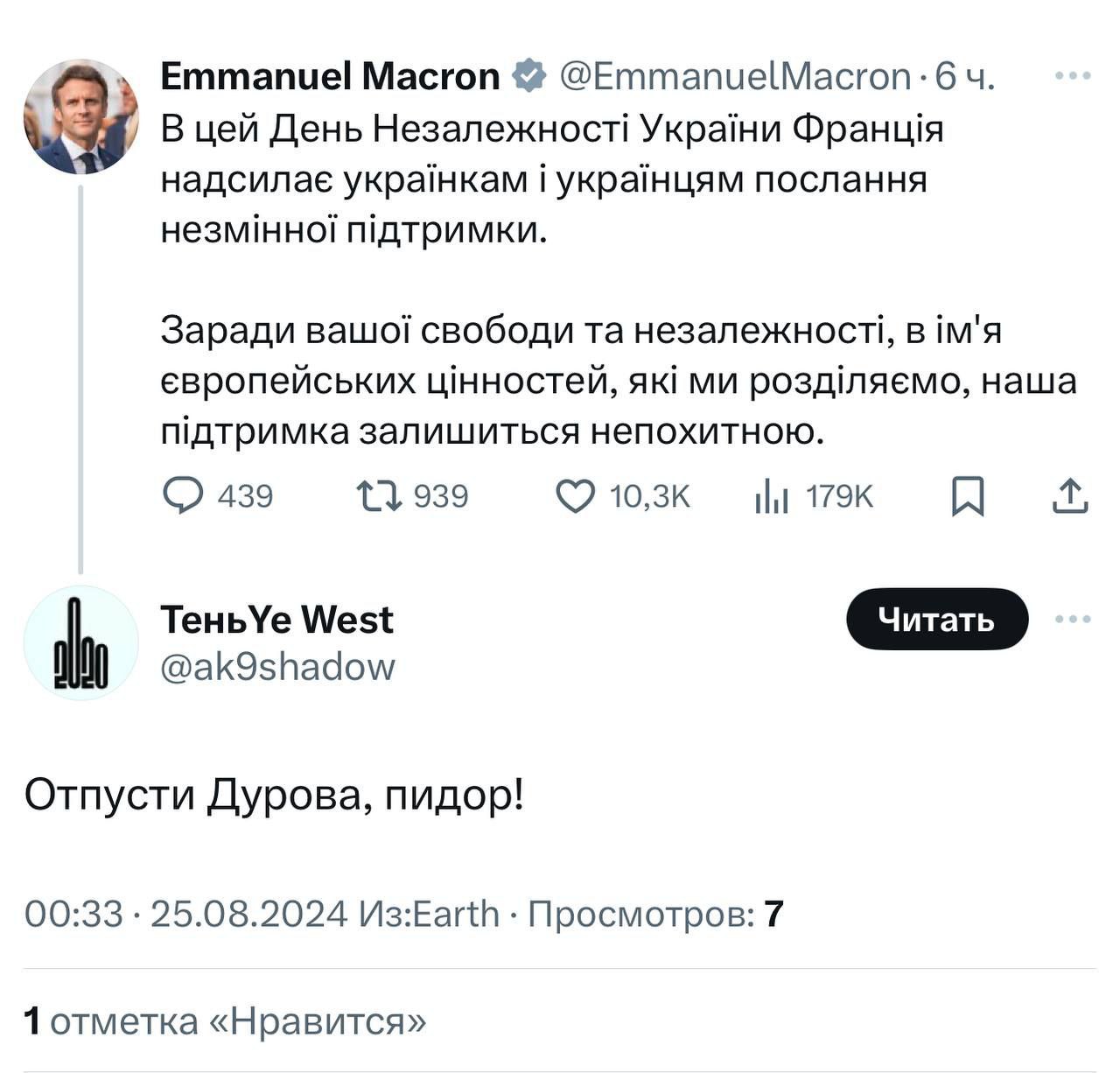
Task: Click the @ak9shadow handle
Action: [x=278, y=667]
